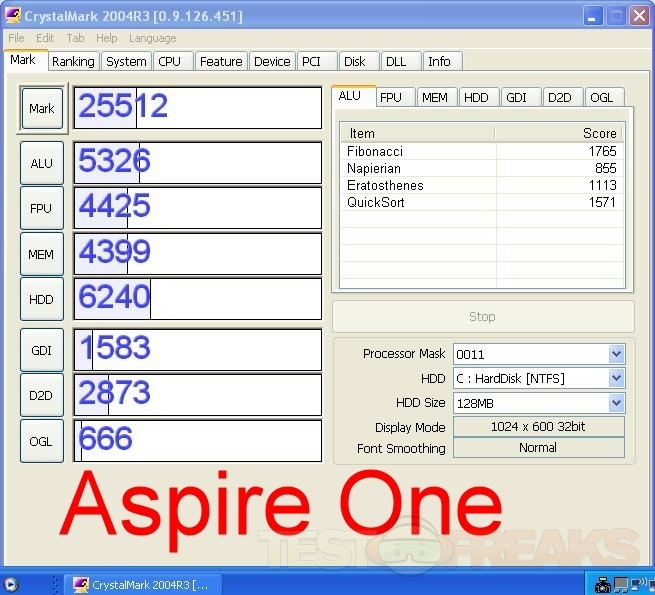
Task: Show the FPU results tab
Action: tap(390, 97)
